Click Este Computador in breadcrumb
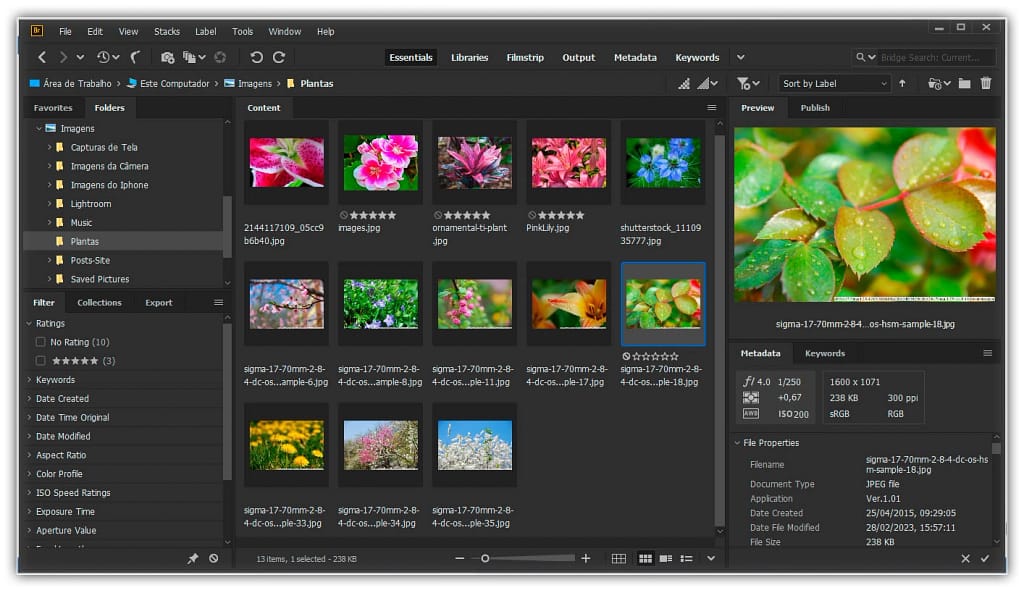 click(175, 84)
